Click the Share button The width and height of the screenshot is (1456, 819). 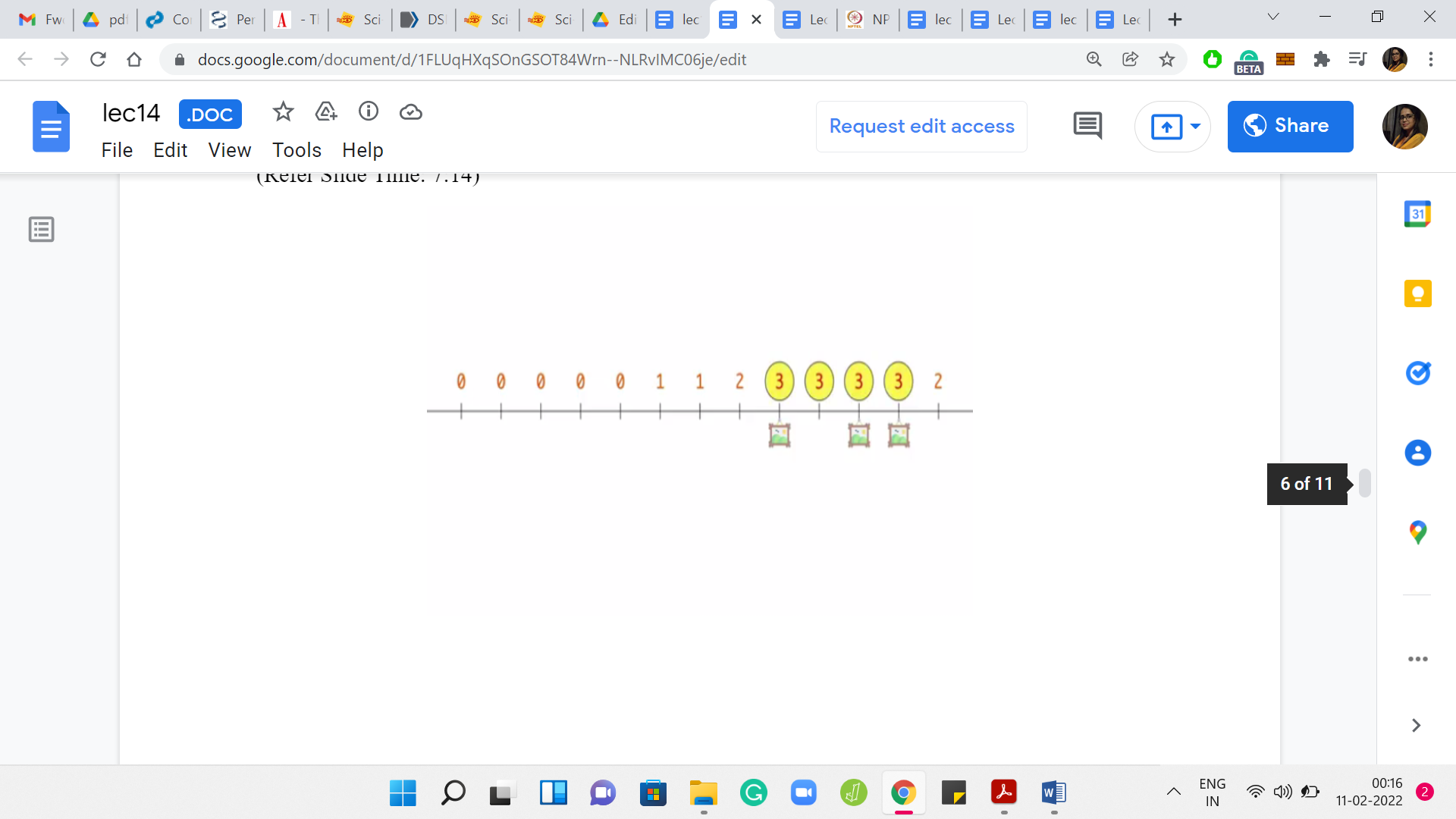coord(1290,126)
